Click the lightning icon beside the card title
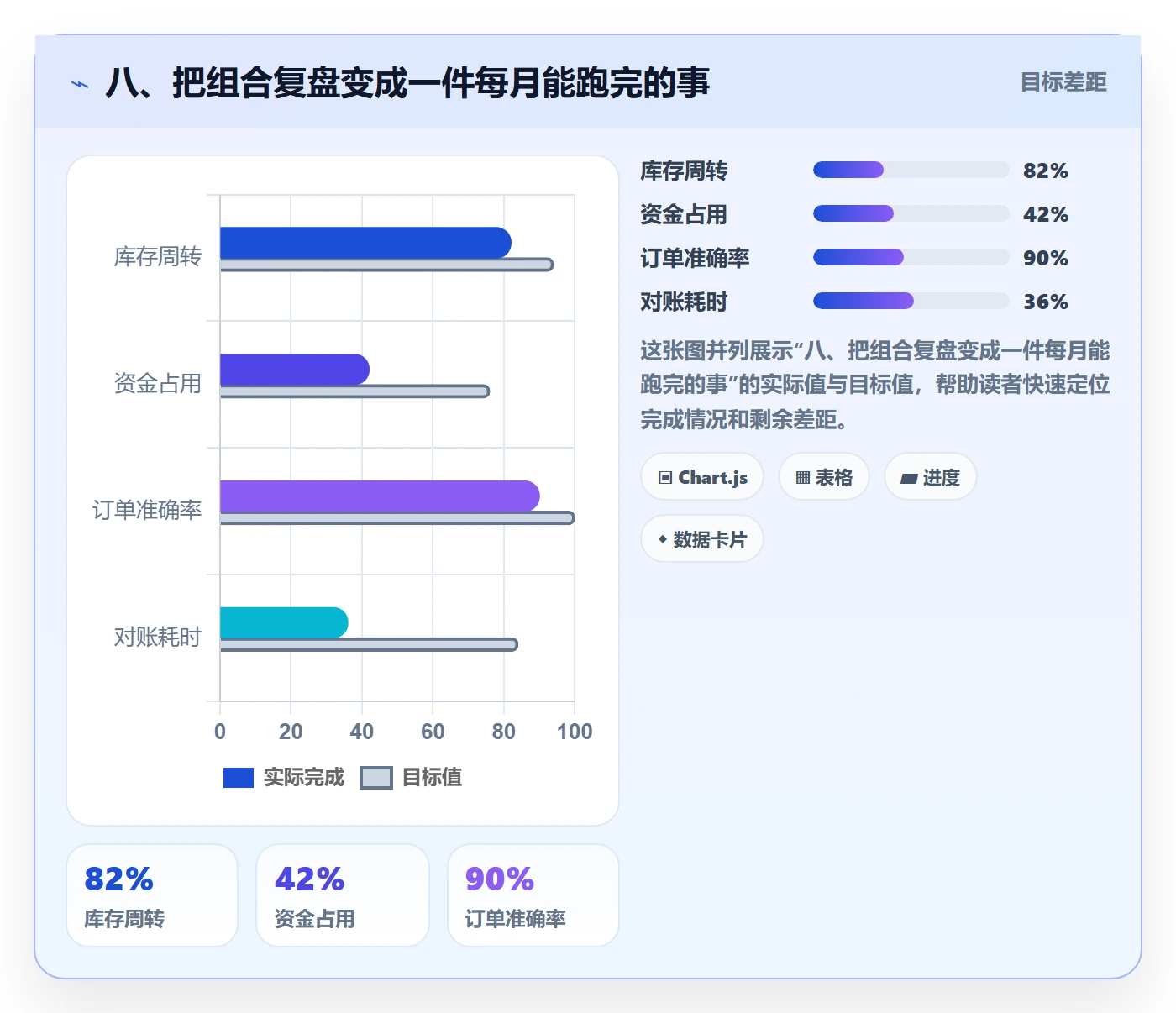 click(80, 84)
